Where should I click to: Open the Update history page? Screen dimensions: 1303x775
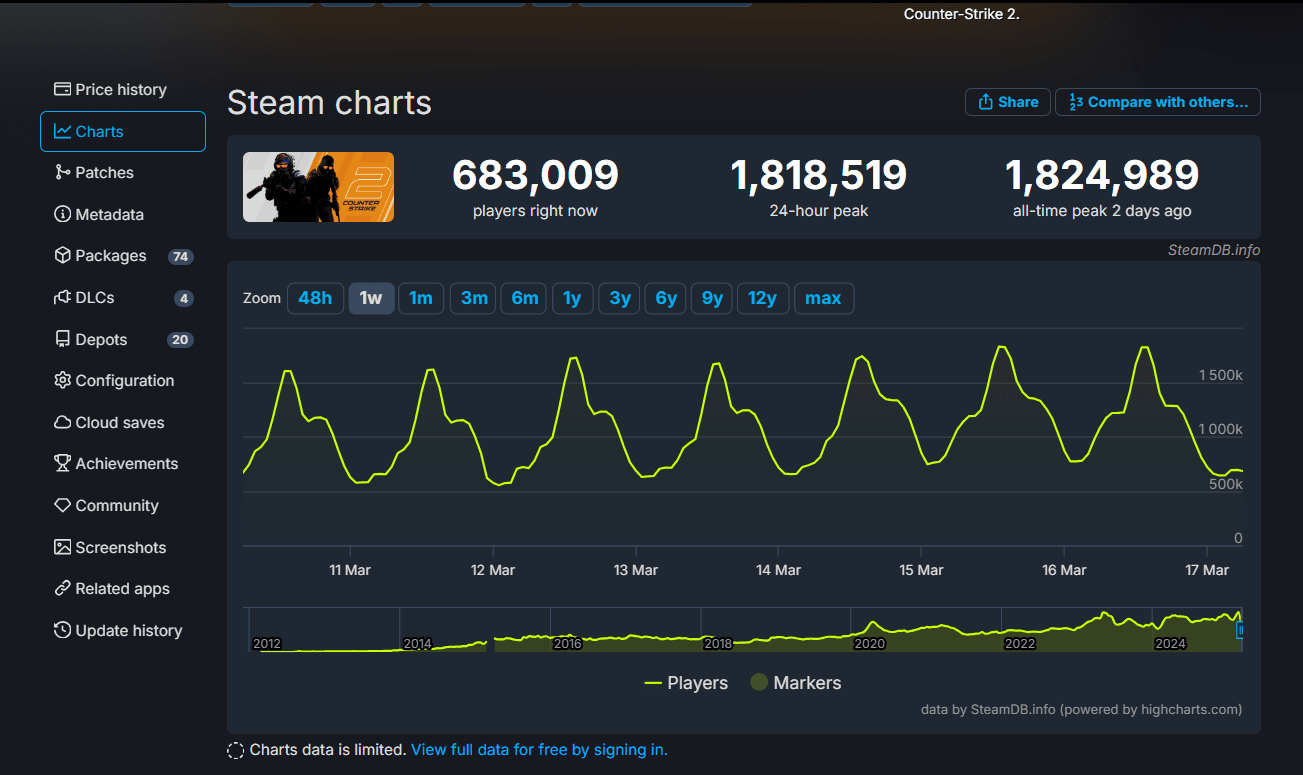122,630
